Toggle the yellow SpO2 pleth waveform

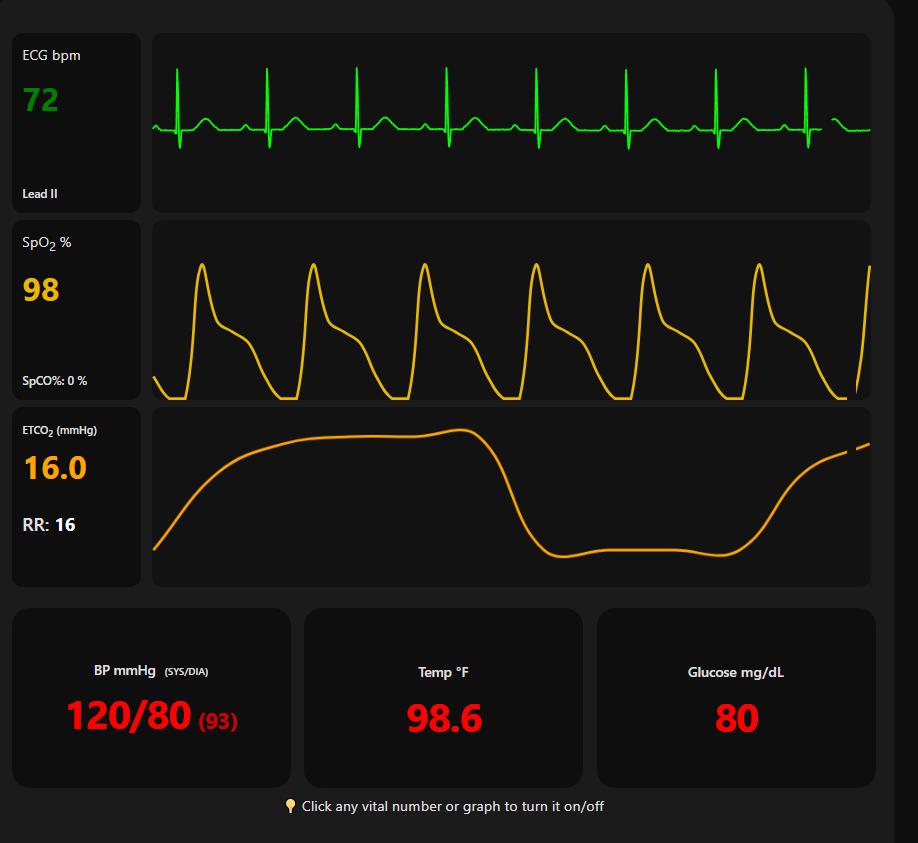[x=511, y=310]
